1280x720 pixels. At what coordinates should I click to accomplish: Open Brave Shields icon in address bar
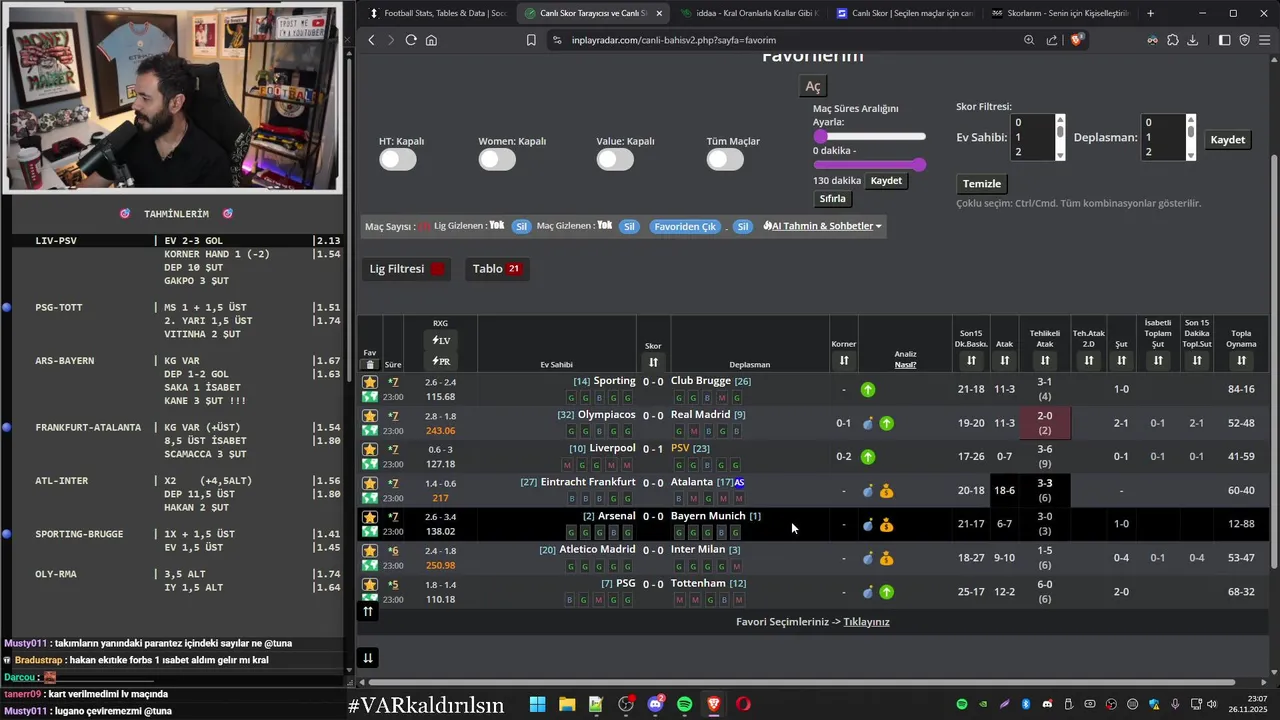click(x=1077, y=40)
